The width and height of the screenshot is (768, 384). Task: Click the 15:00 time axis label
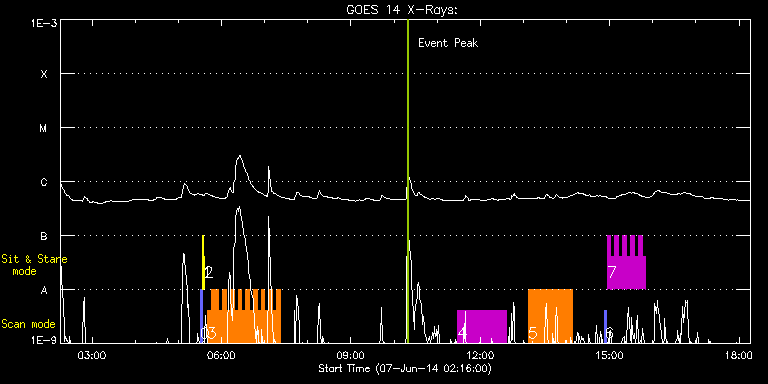[609, 356]
